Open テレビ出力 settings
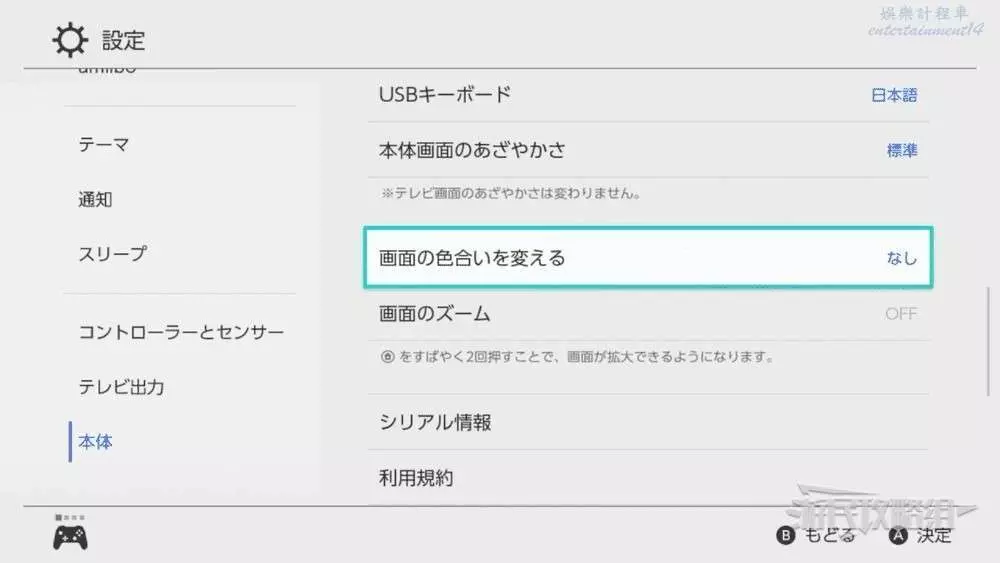The image size is (1000, 563). pos(121,387)
